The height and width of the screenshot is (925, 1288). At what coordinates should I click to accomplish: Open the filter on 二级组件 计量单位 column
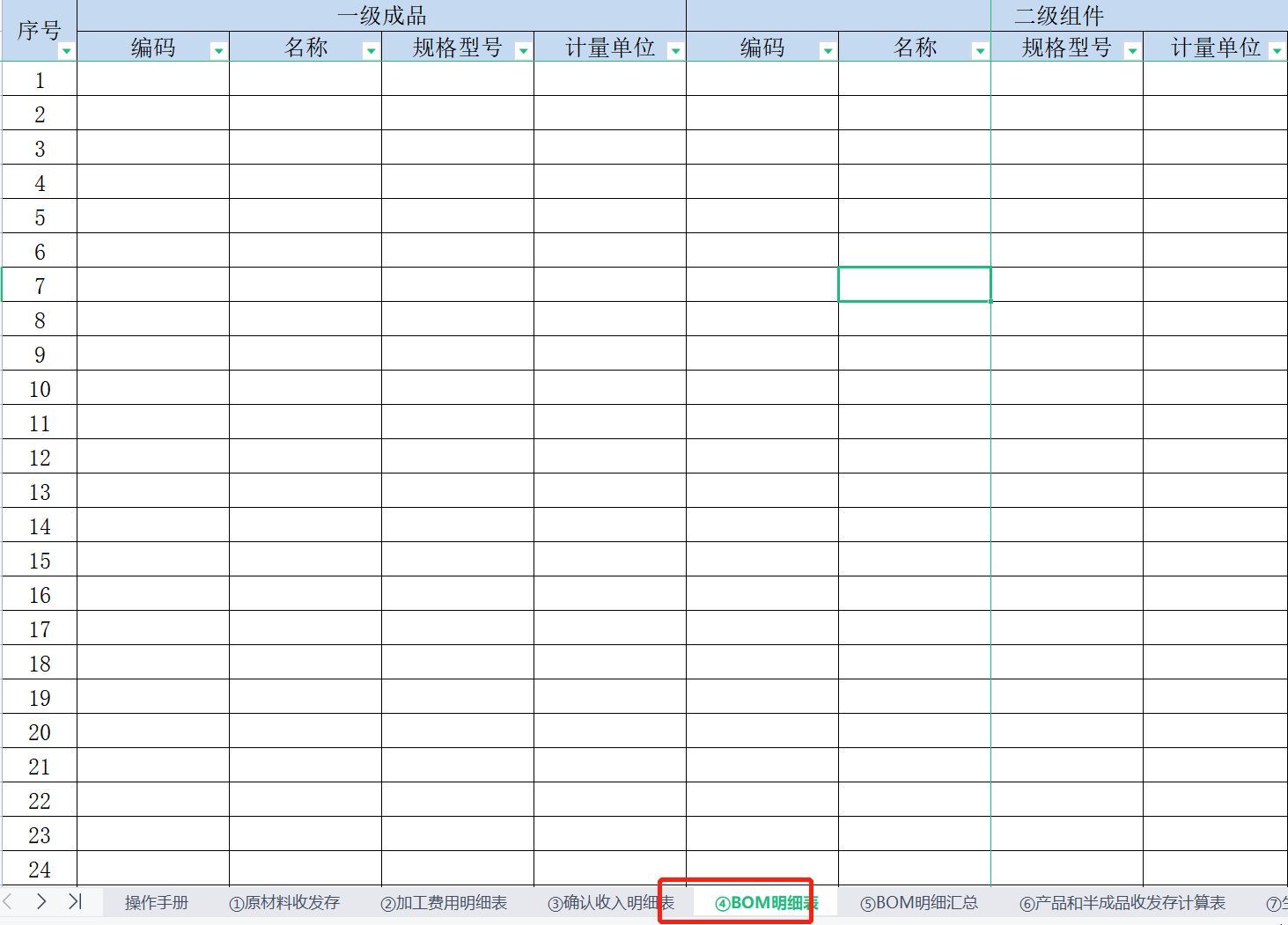[1279, 50]
